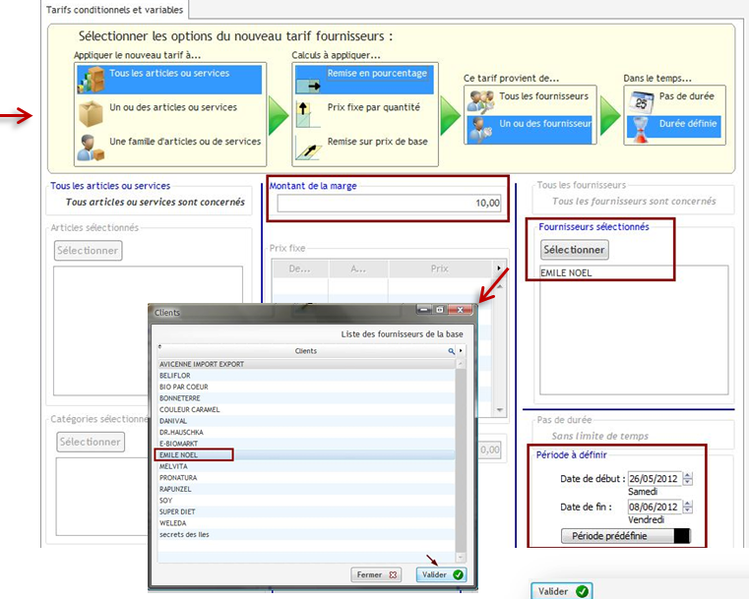This screenshot has width=749, height=599.
Task: Click the calendar icon for no duration
Action: (x=641, y=102)
